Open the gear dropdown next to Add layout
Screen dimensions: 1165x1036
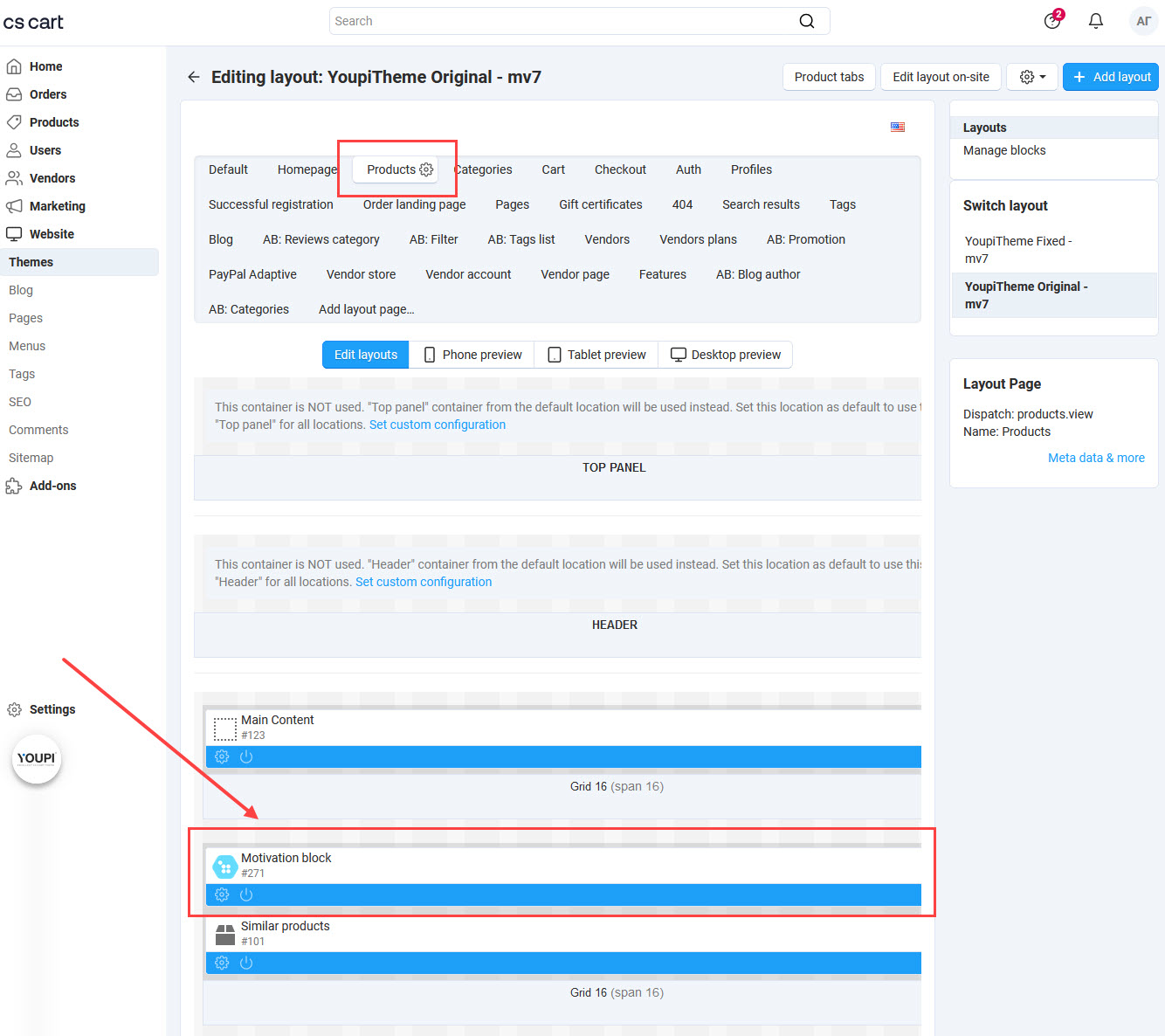[x=1031, y=77]
